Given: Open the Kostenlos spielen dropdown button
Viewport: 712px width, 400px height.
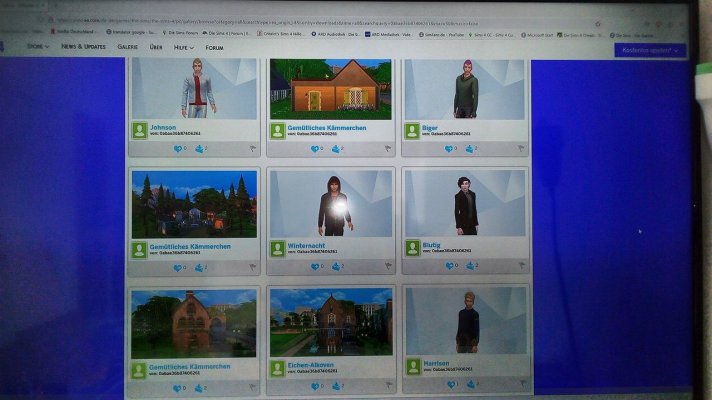Looking at the screenshot, I should [650, 50].
